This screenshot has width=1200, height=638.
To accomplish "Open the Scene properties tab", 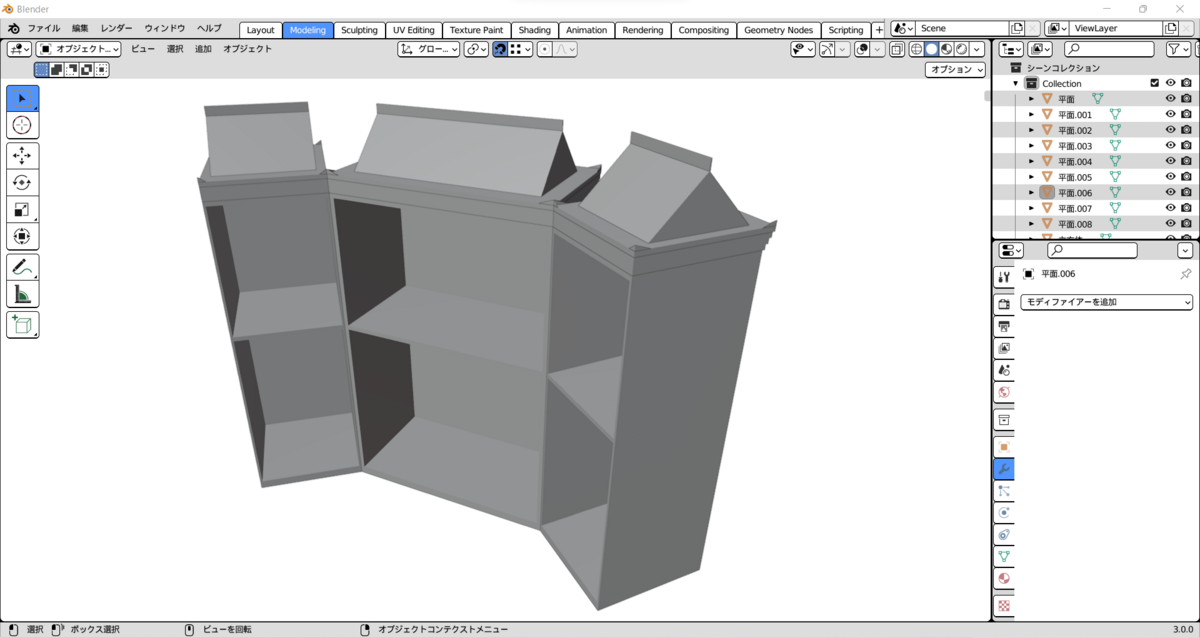I will tap(1004, 370).
